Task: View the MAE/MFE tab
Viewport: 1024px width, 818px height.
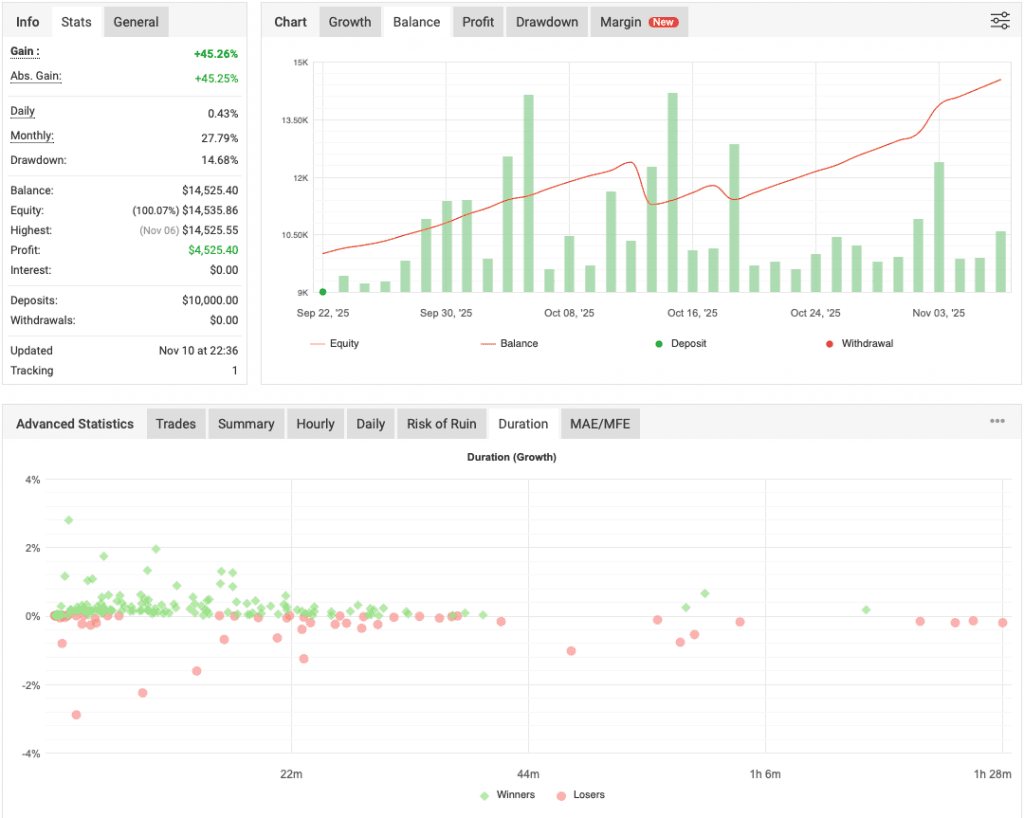Action: 599,423
